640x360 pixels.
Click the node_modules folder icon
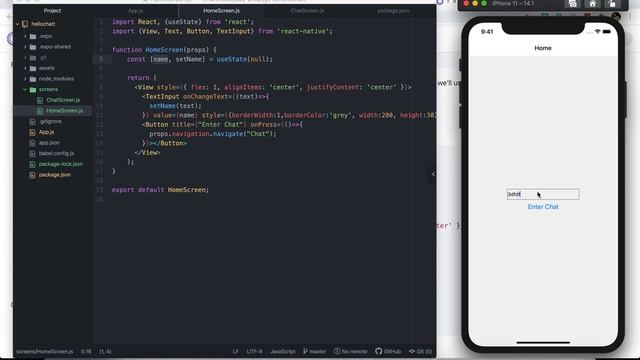pos(33,79)
